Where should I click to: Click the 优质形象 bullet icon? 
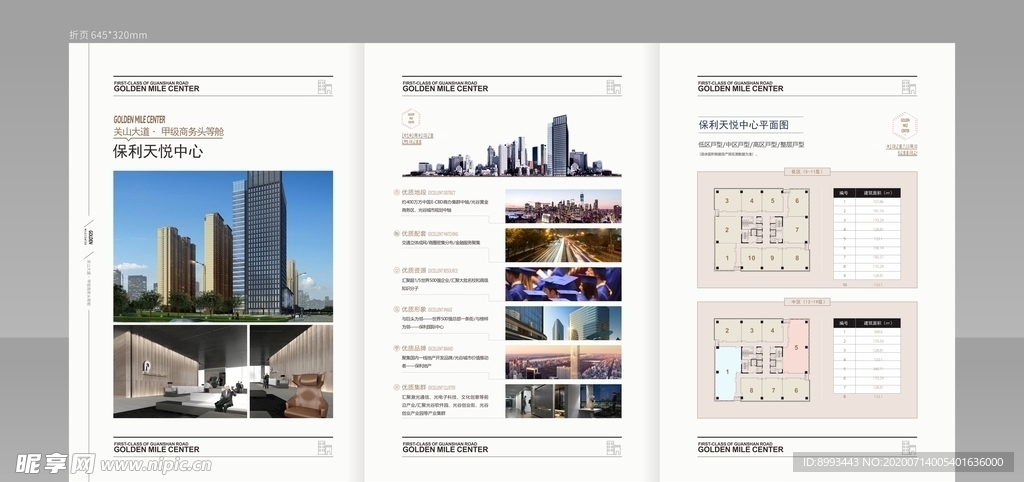point(397,309)
